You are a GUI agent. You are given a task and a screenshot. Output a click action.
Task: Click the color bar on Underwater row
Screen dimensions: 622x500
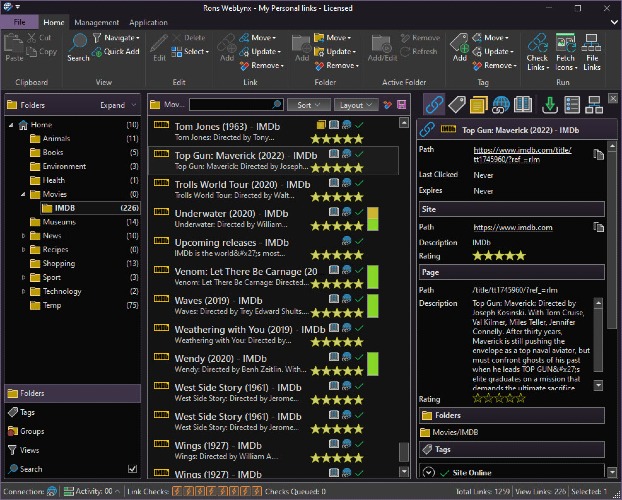tap(372, 219)
